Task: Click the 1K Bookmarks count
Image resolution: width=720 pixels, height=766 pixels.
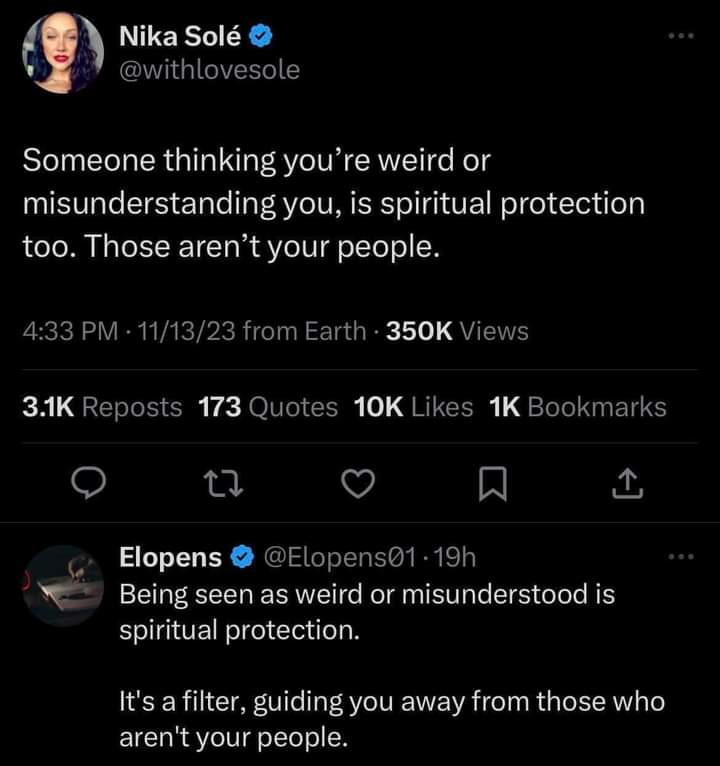Action: point(578,407)
